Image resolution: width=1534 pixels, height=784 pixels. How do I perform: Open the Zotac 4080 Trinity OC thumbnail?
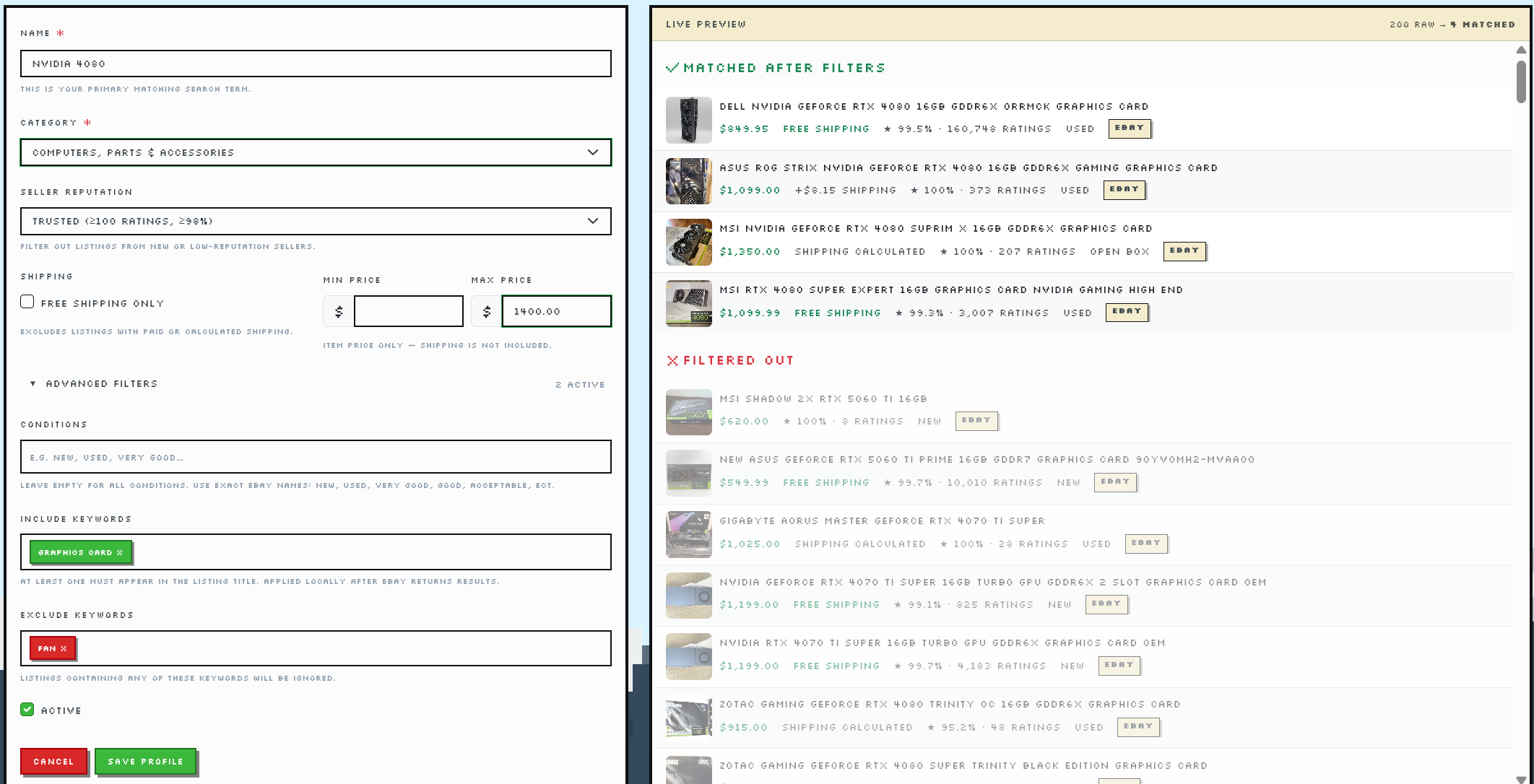688,718
